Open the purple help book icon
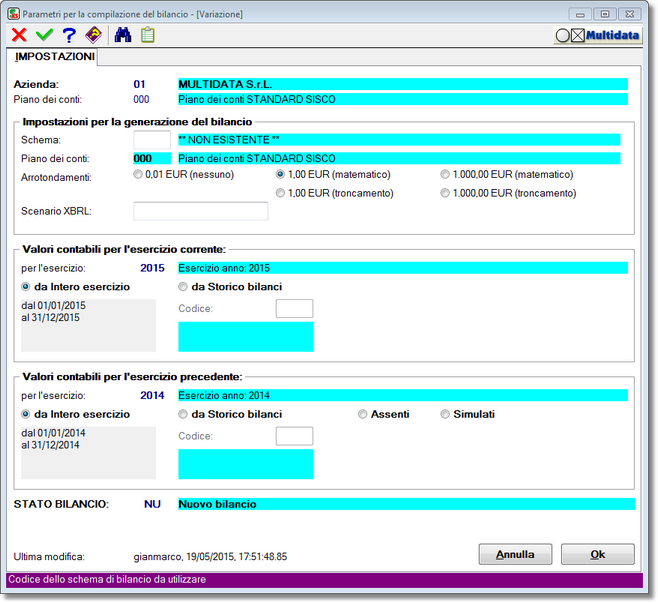 click(93, 35)
